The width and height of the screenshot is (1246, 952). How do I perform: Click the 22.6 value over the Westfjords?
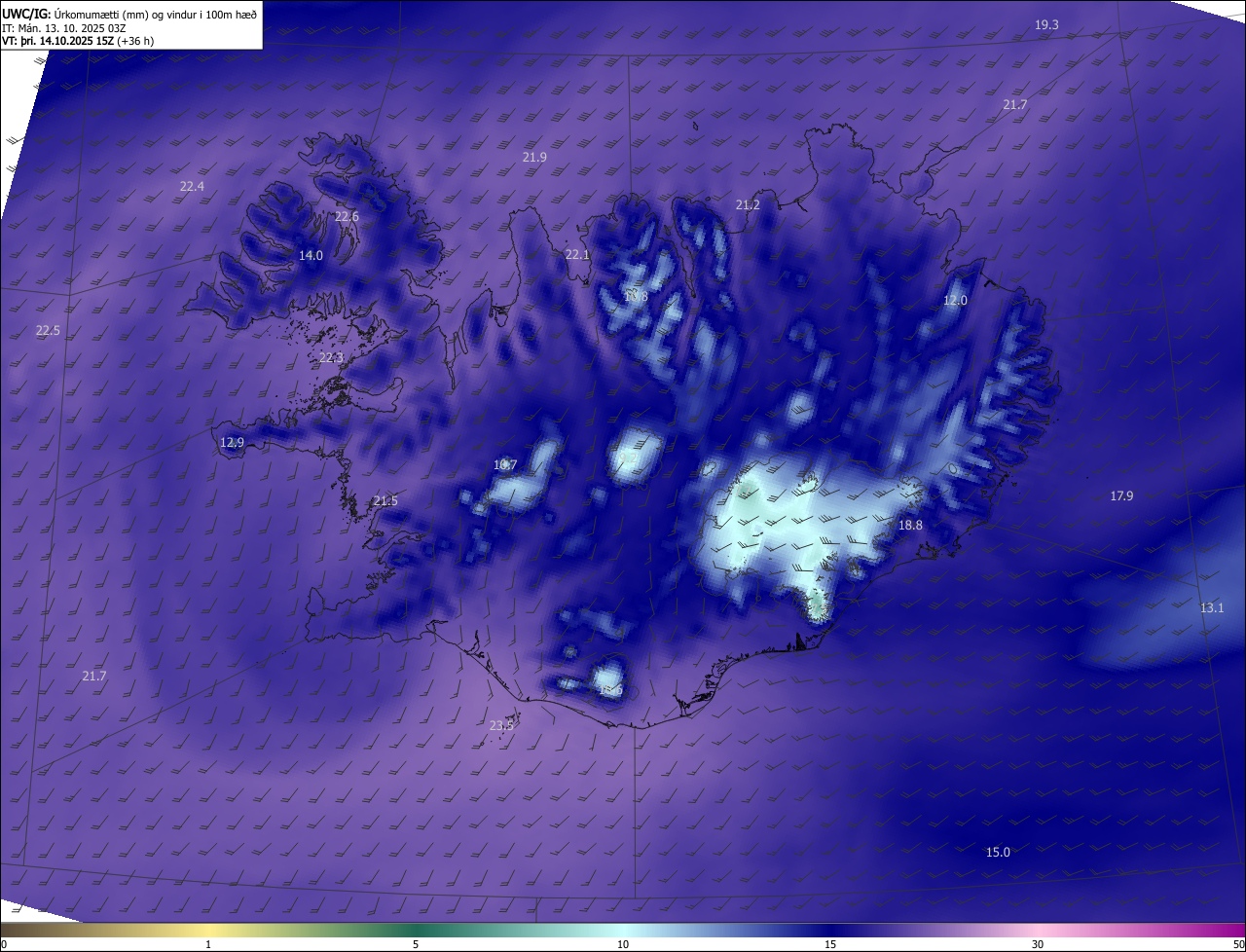(x=347, y=216)
